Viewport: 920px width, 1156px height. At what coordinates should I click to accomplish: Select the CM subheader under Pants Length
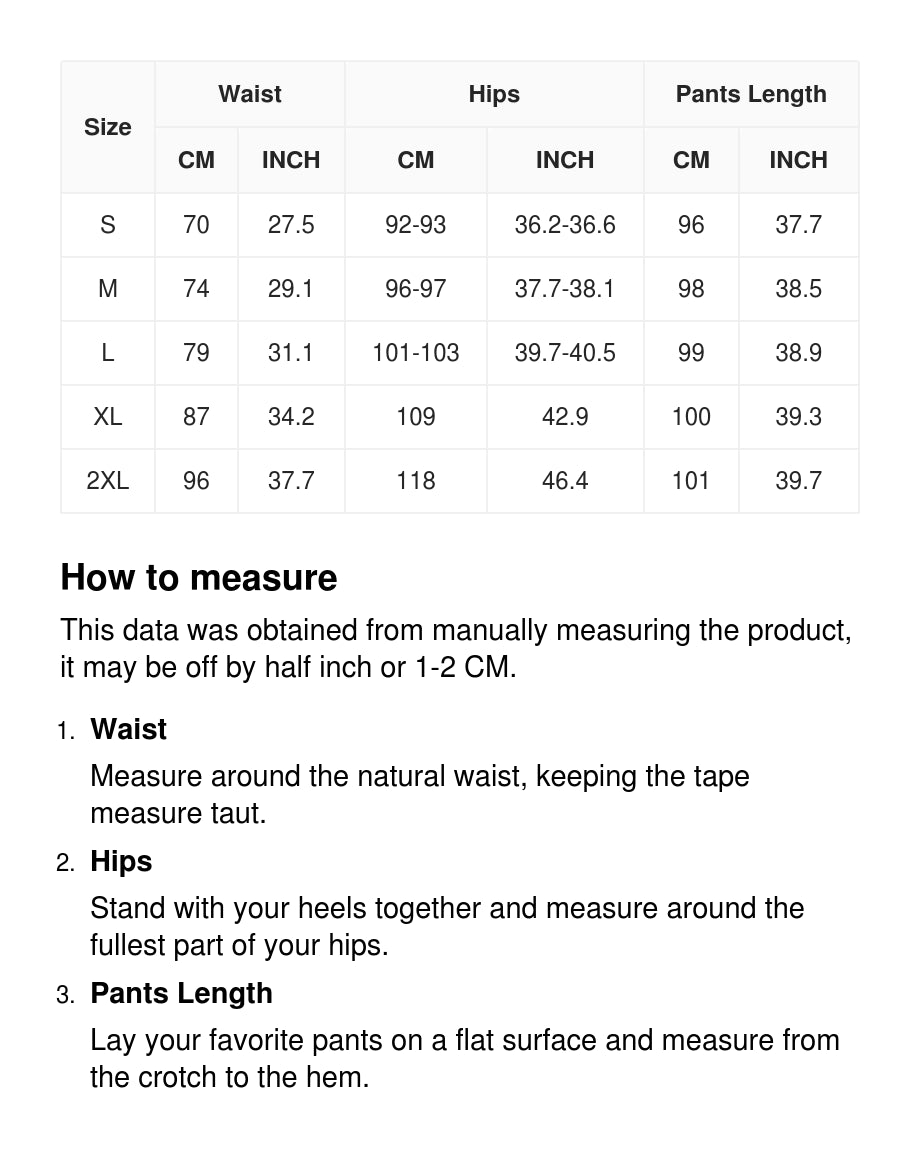(691, 160)
